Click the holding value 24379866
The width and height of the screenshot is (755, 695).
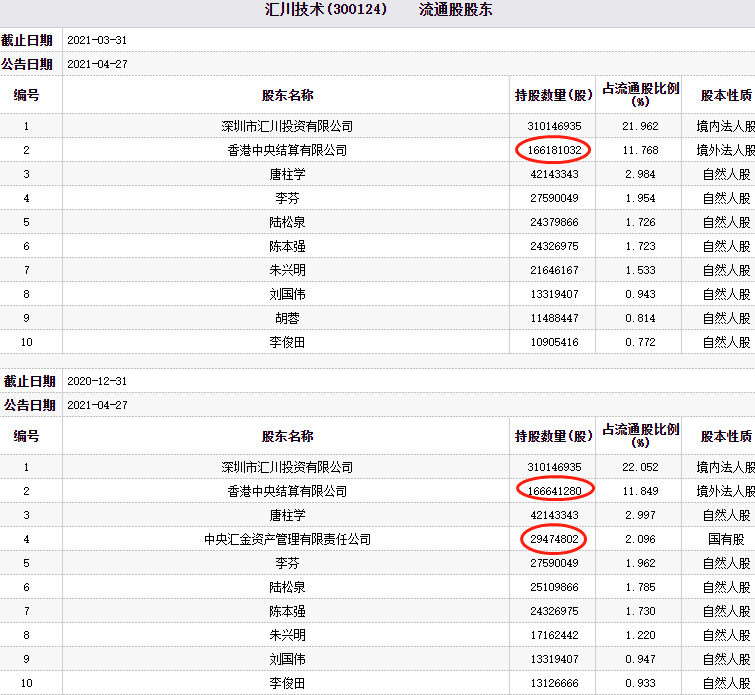pyautogui.click(x=554, y=222)
